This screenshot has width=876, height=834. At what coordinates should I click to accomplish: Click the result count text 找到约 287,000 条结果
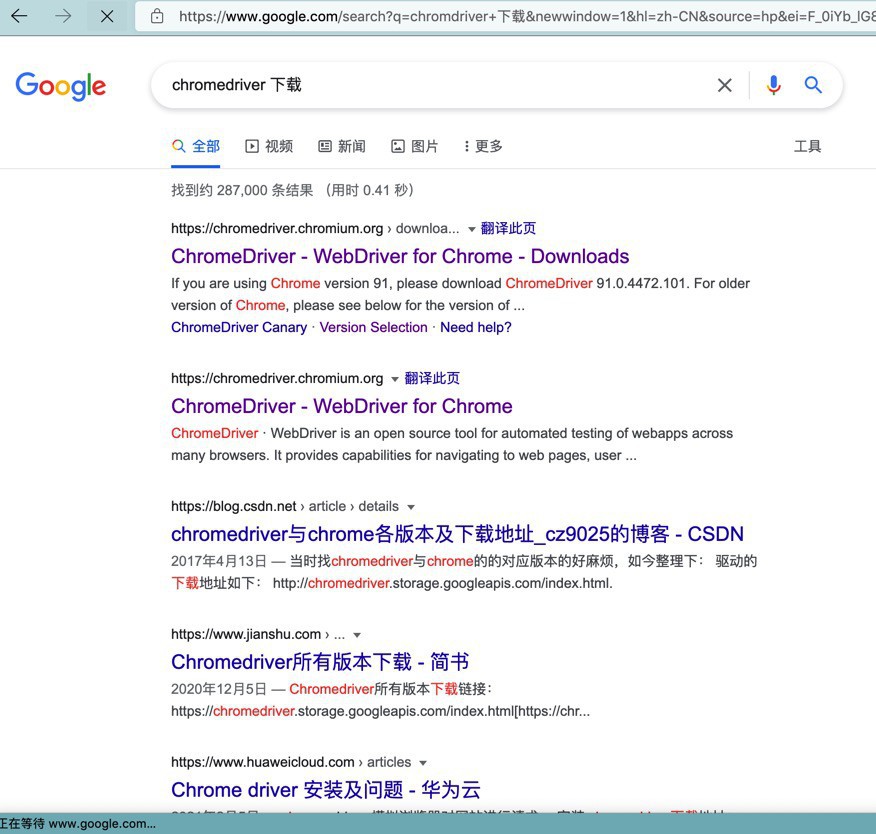coord(242,190)
